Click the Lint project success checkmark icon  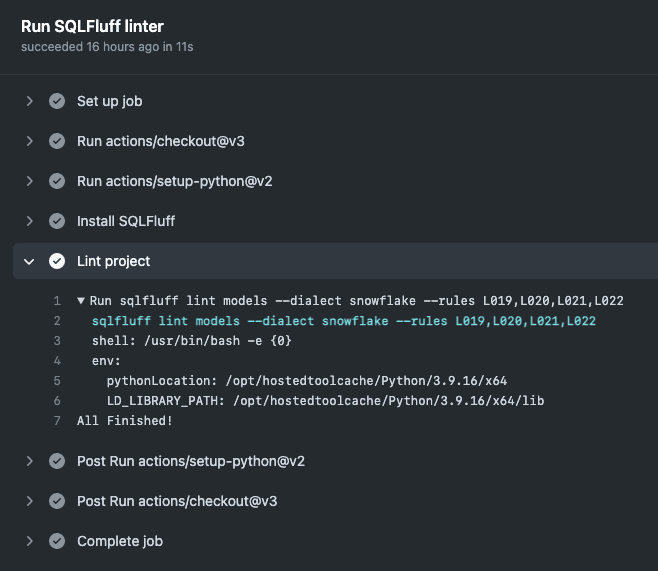point(57,261)
